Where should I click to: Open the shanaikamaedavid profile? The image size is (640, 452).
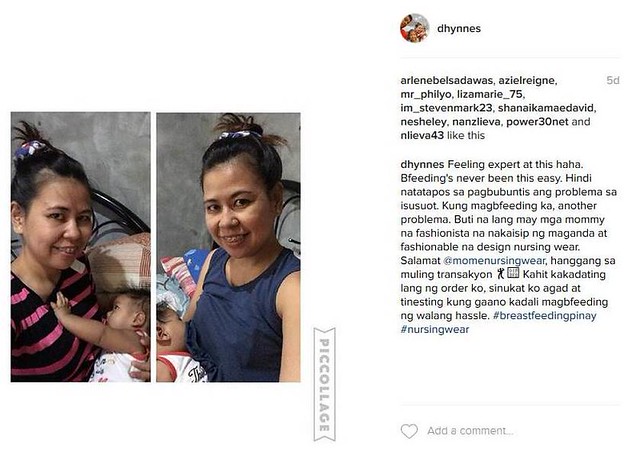[546, 108]
